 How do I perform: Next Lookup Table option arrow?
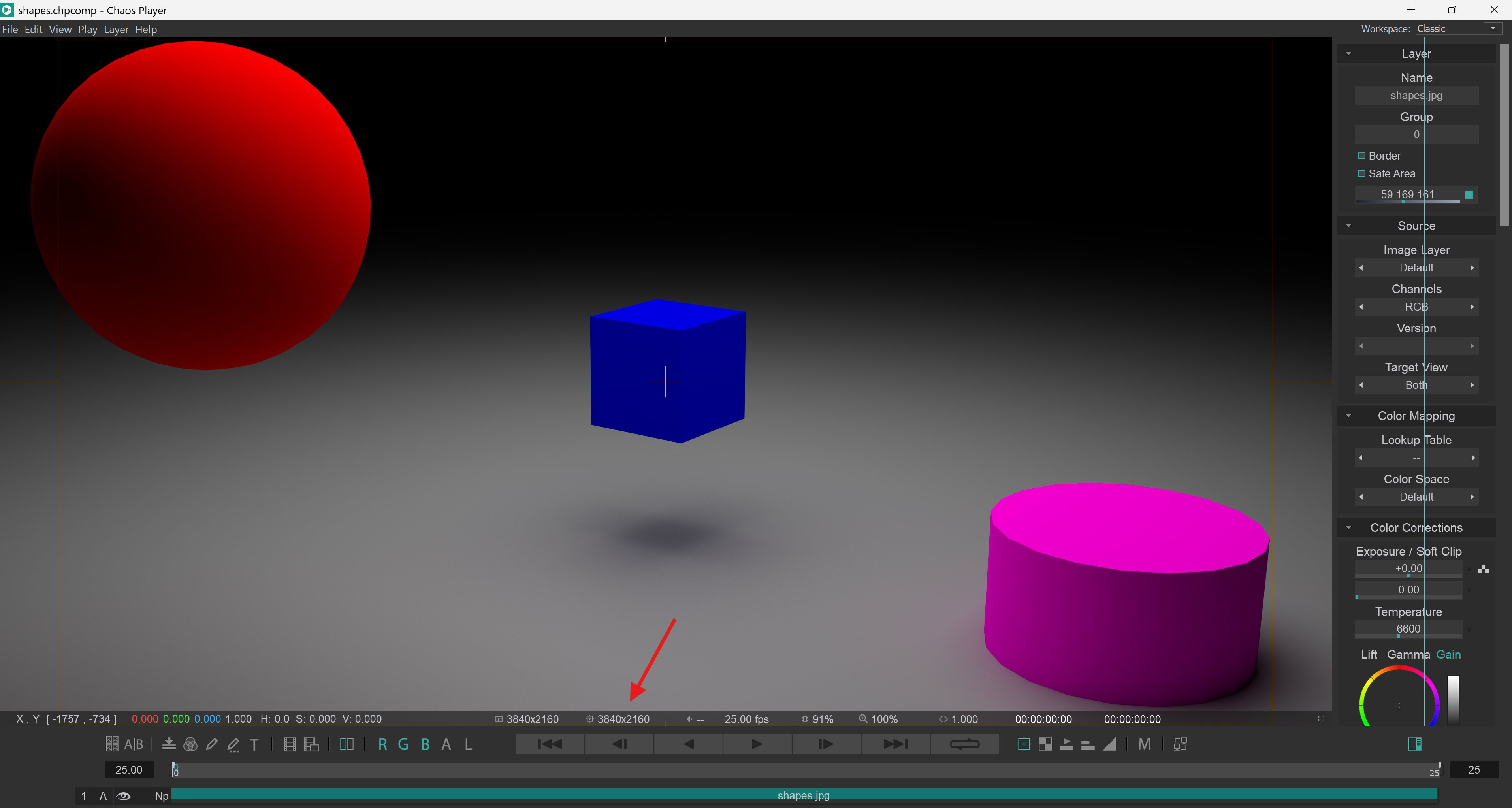click(1472, 458)
